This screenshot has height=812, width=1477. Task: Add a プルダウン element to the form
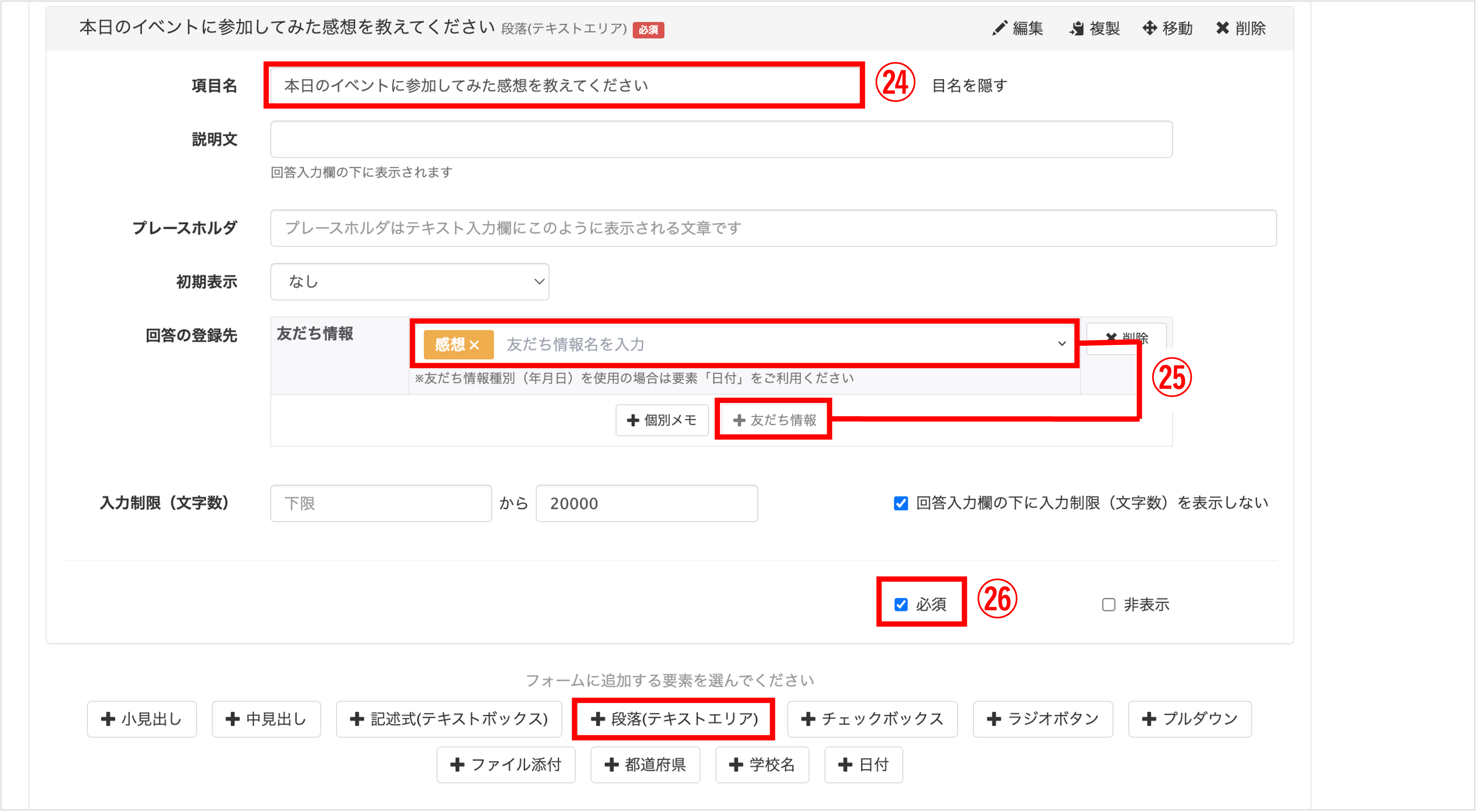[1190, 719]
